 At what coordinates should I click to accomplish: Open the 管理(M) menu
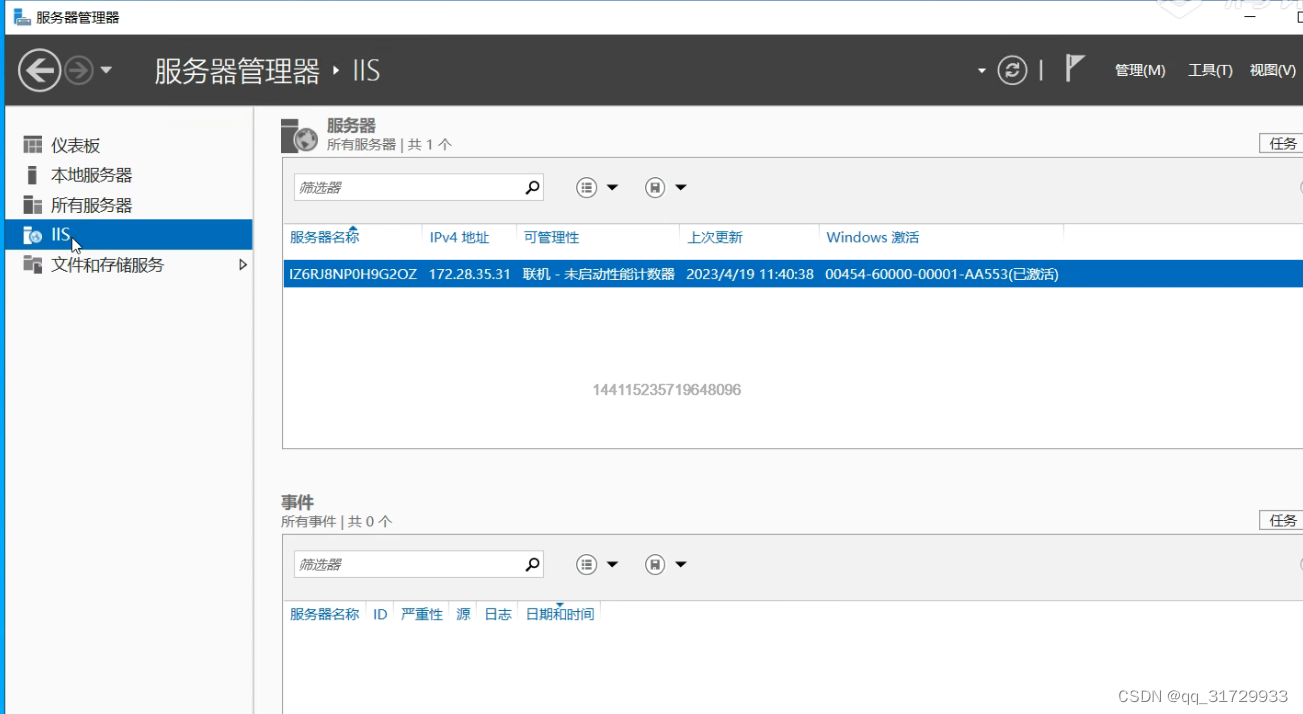1139,70
